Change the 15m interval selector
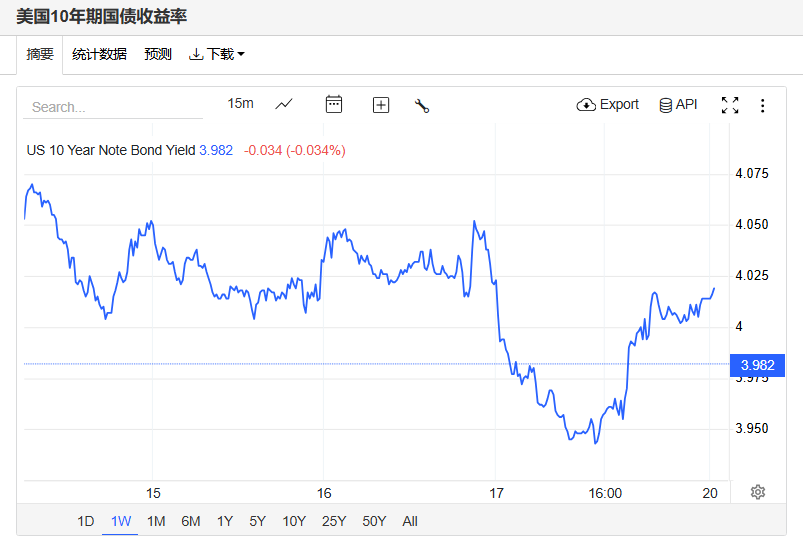 pyautogui.click(x=240, y=103)
